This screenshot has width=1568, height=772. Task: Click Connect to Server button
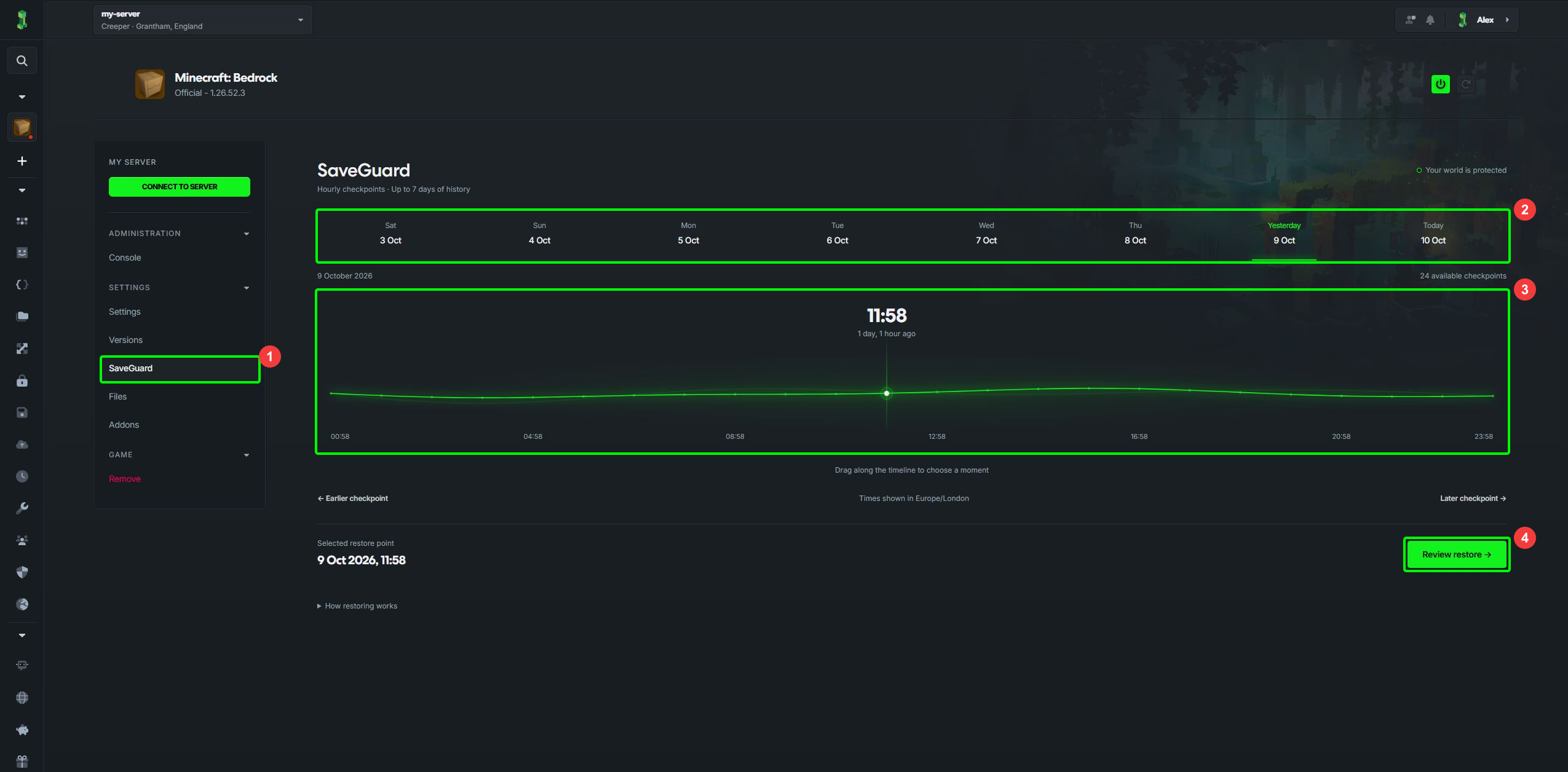[180, 187]
